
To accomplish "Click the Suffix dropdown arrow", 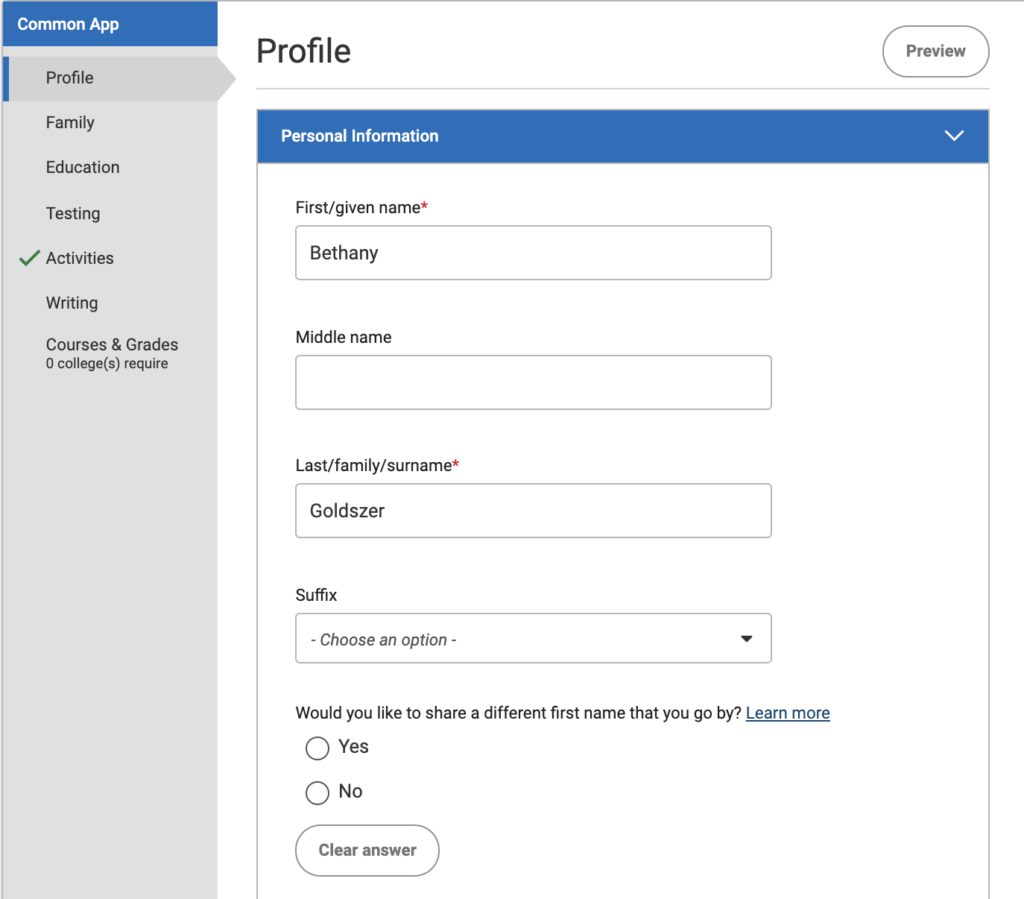I will [746, 638].
